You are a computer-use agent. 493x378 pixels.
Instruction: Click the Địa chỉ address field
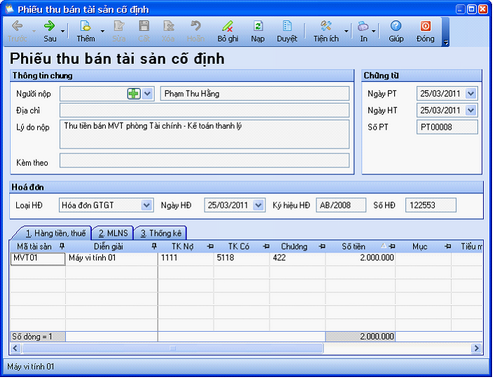coord(204,110)
